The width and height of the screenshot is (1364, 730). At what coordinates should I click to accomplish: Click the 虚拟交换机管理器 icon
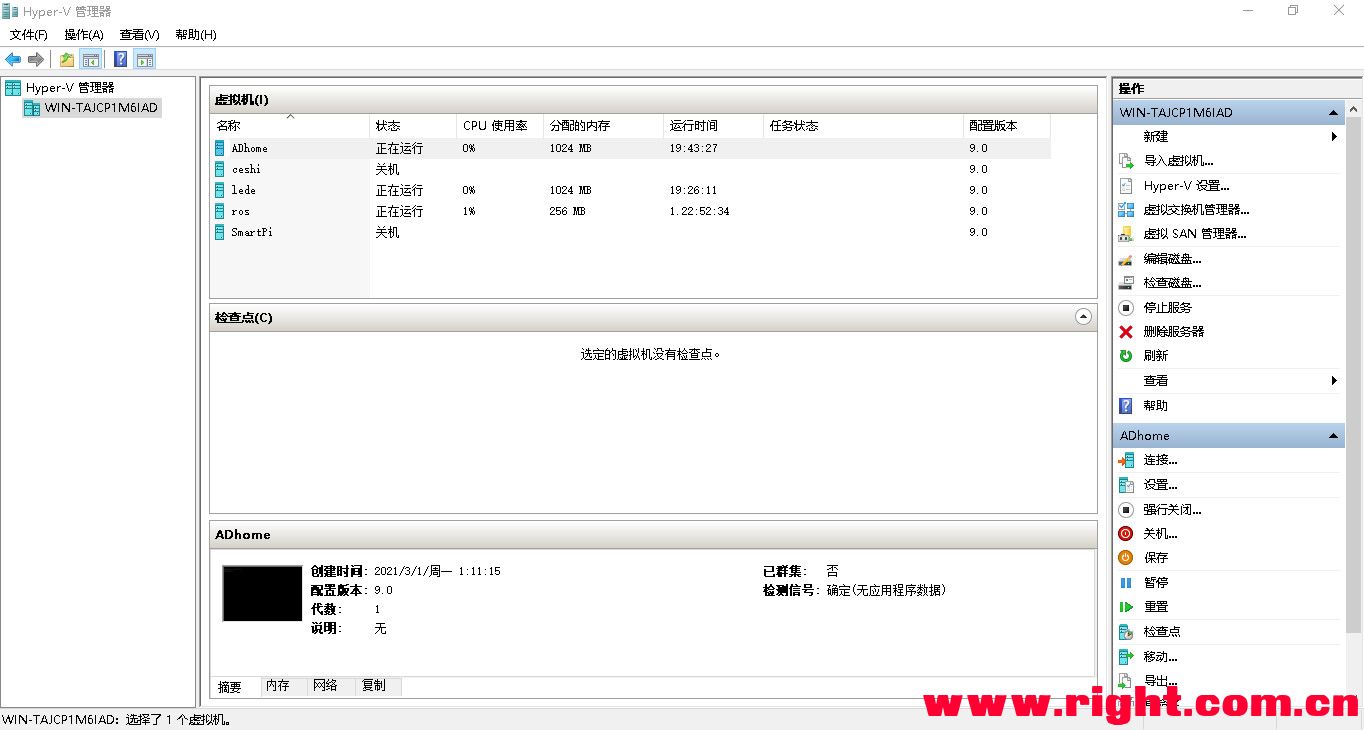pos(1126,210)
